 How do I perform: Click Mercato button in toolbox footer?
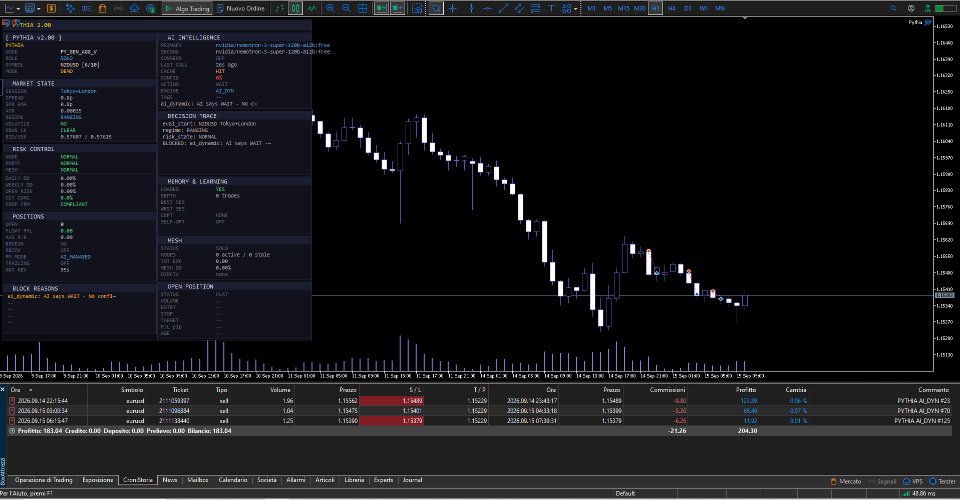tap(846, 482)
